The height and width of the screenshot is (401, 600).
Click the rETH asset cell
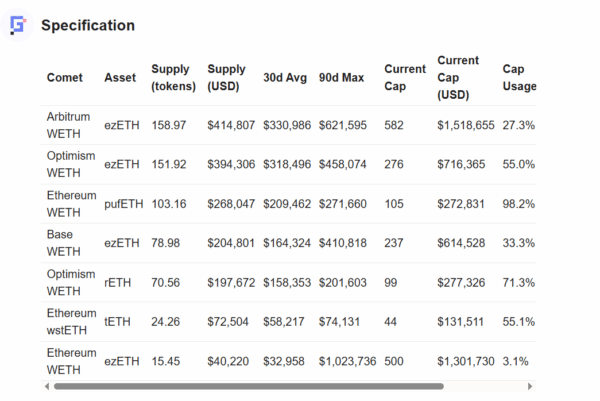[117, 283]
